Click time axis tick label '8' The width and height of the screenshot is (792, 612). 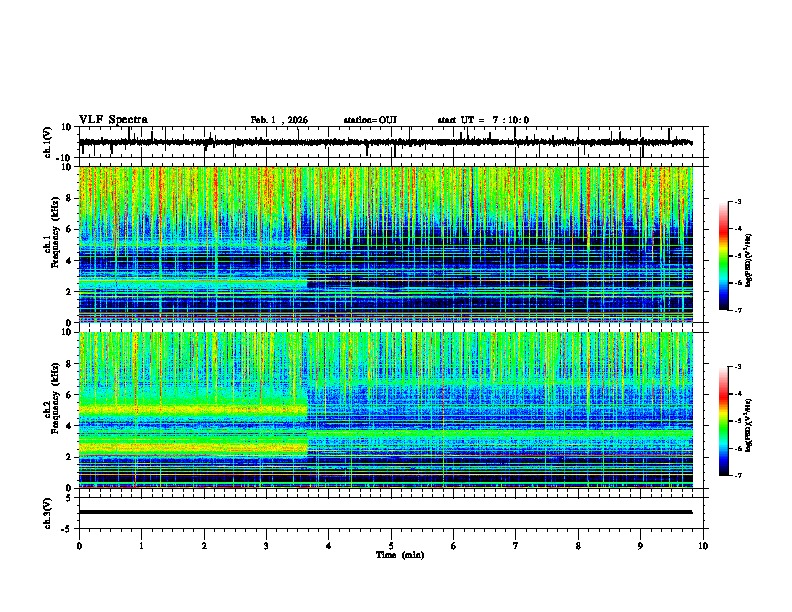[578, 546]
